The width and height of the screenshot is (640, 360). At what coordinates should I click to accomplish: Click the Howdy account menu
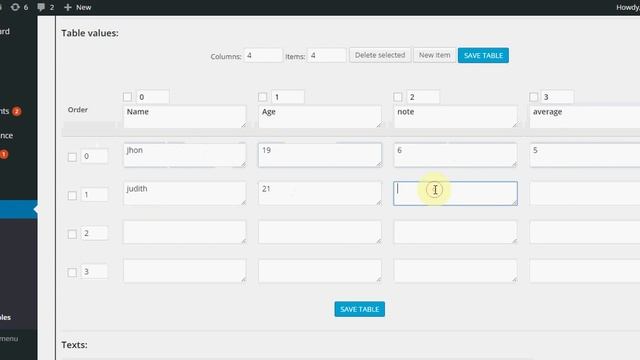628,7
